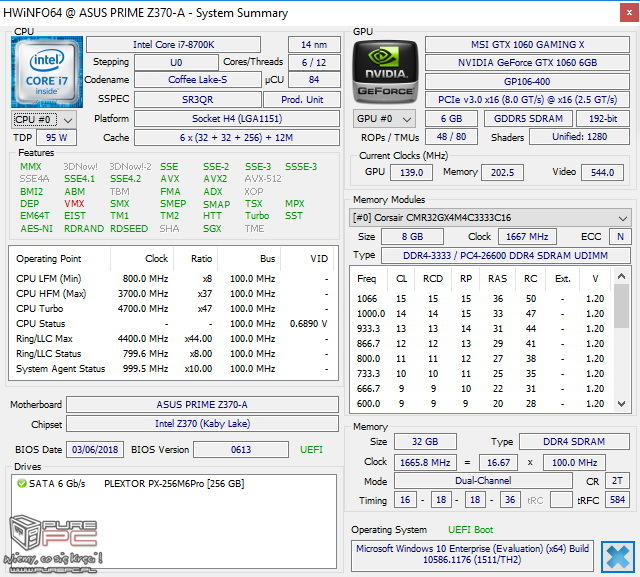
Task: Click the cache 6 x (32 + 32 + 256) field
Action: tap(237, 138)
